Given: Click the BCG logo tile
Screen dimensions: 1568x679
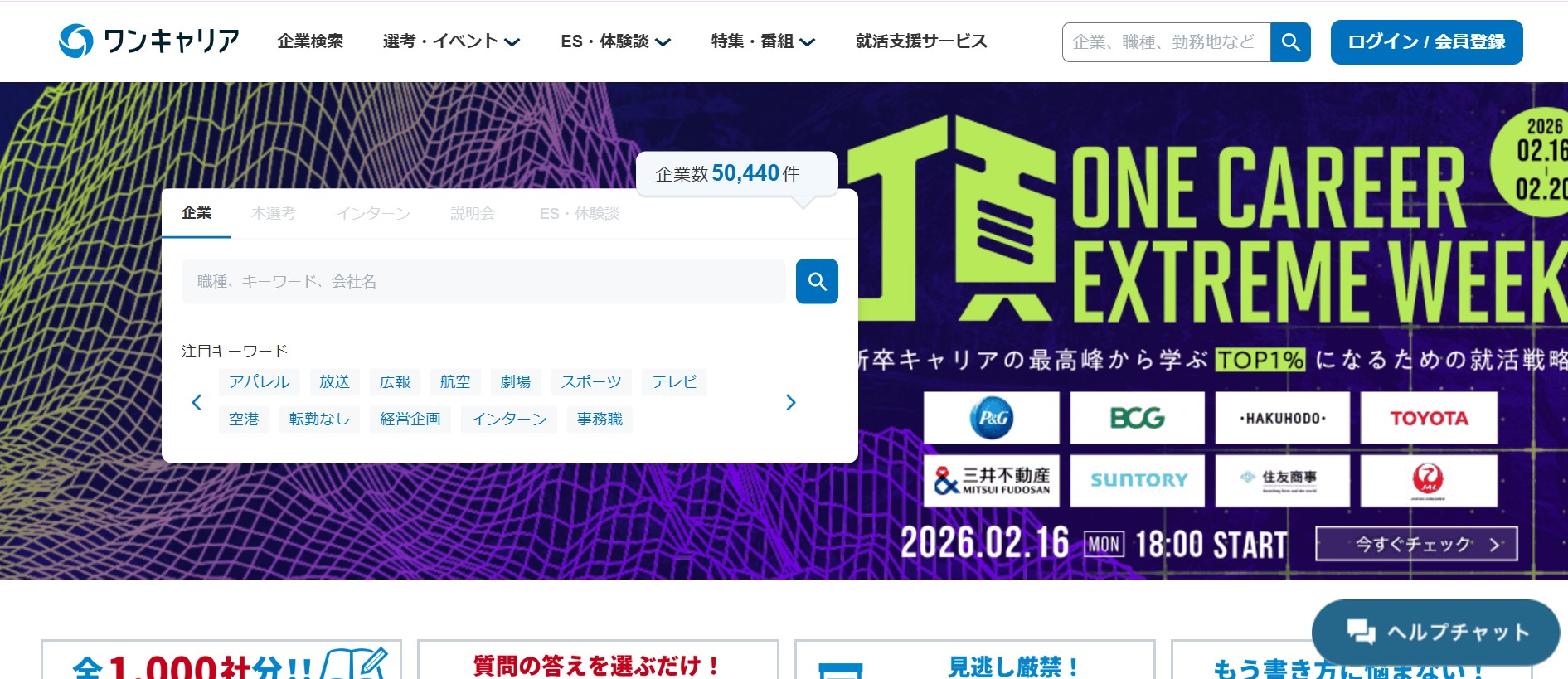Looking at the screenshot, I should pos(1138,418).
